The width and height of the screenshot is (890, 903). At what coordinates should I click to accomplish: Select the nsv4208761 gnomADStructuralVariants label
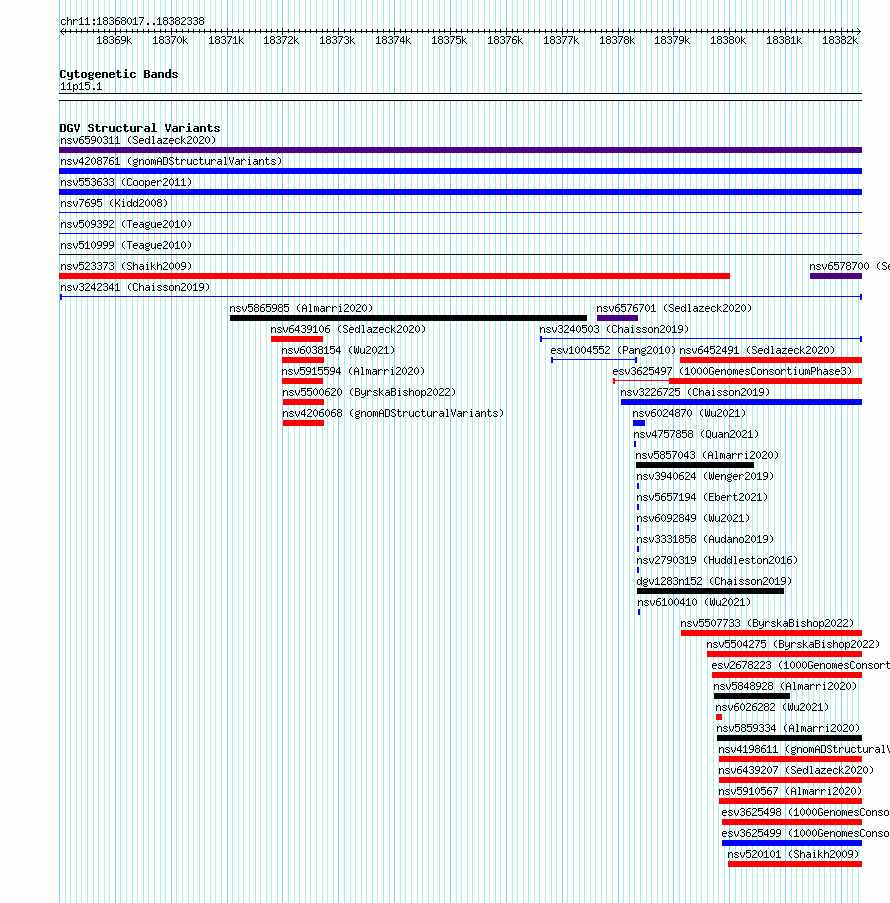[x=171, y=161]
